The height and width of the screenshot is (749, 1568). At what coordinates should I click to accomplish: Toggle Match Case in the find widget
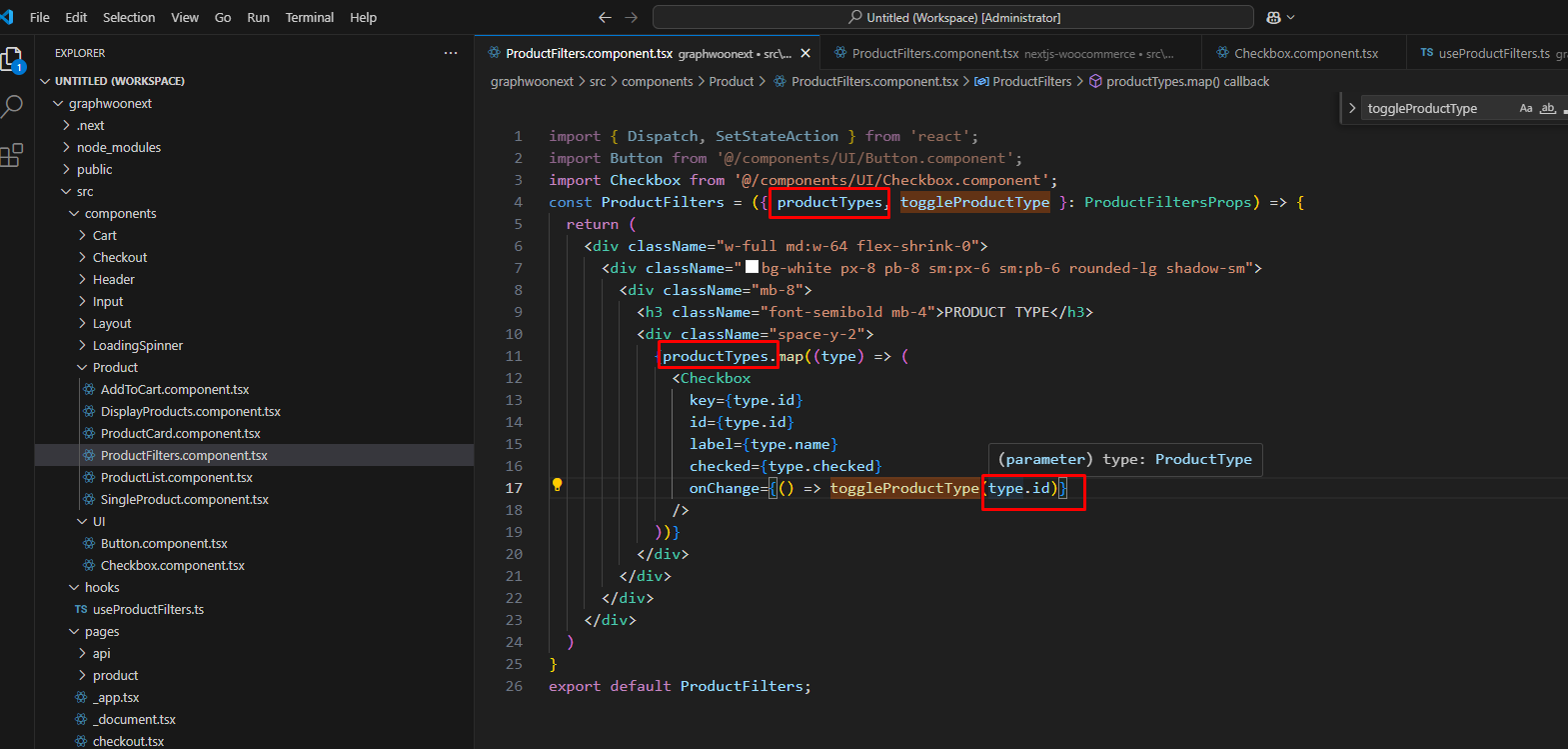[1525, 108]
